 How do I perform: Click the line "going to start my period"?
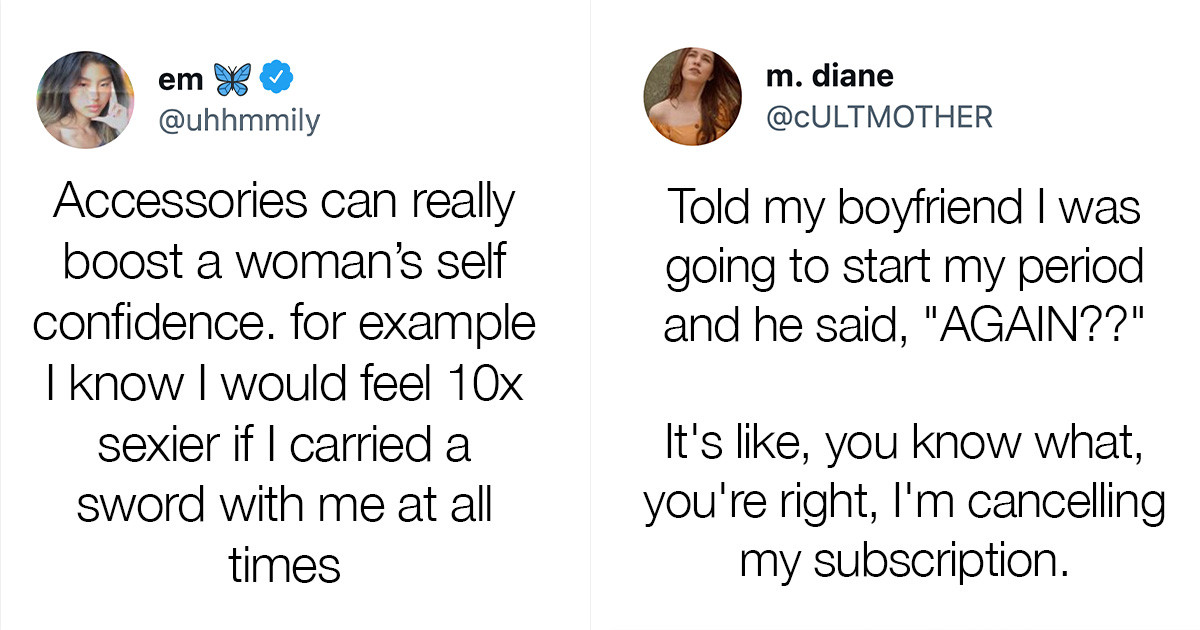click(x=903, y=266)
